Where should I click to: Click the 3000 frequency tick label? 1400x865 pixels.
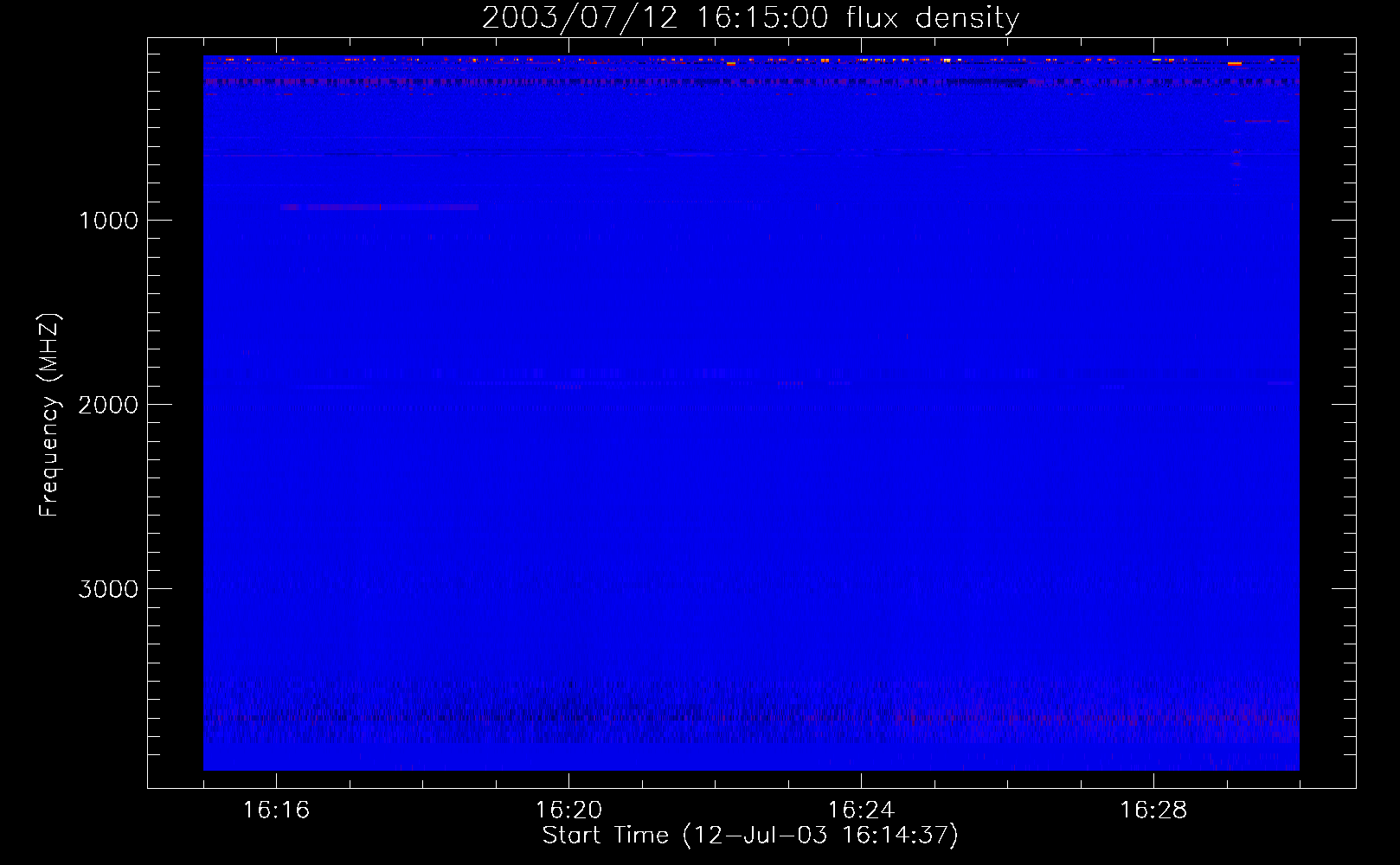click(108, 589)
